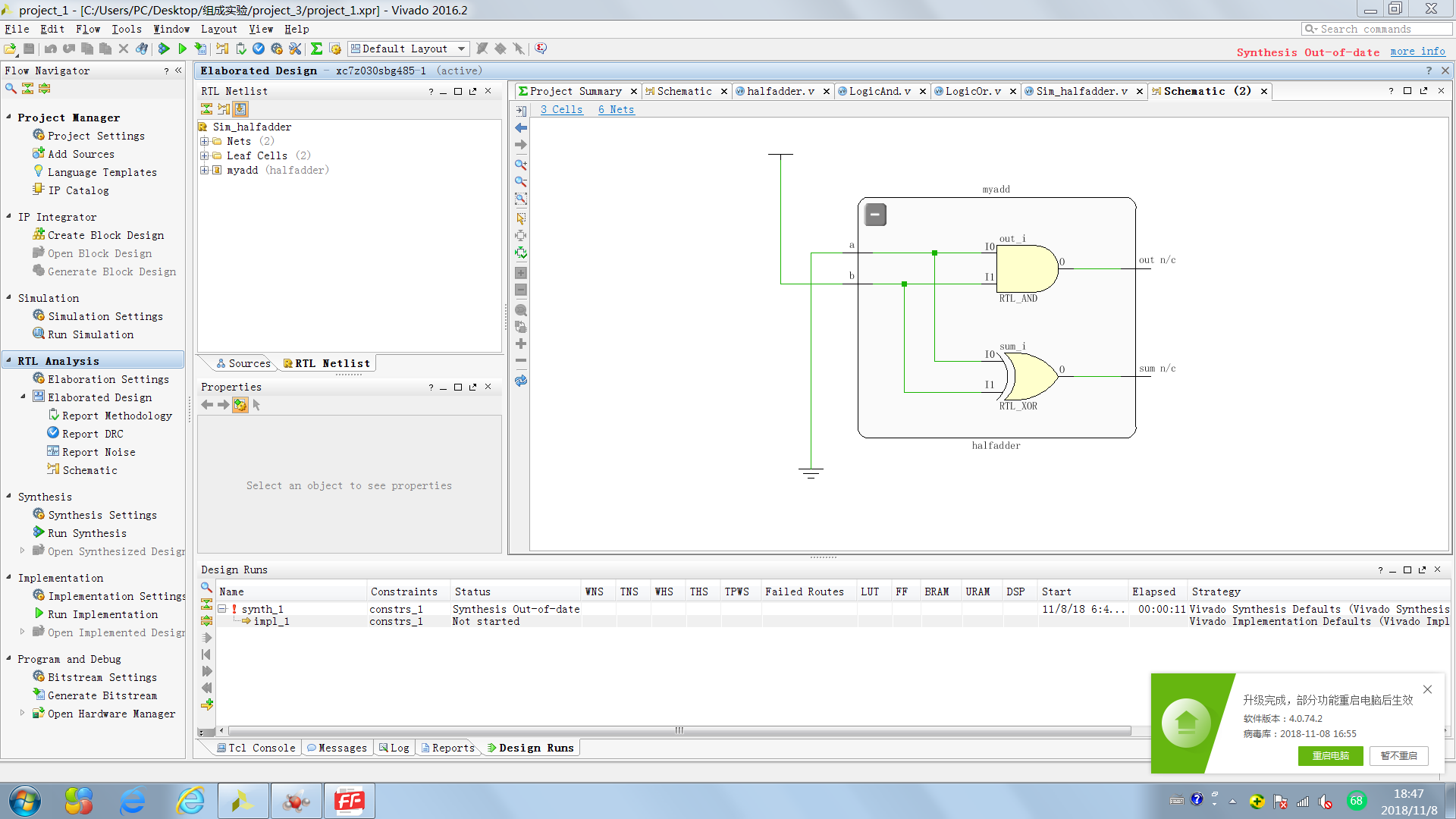Collapse the myadd block with minus button
Viewport: 1456px width, 819px height.
(x=875, y=215)
